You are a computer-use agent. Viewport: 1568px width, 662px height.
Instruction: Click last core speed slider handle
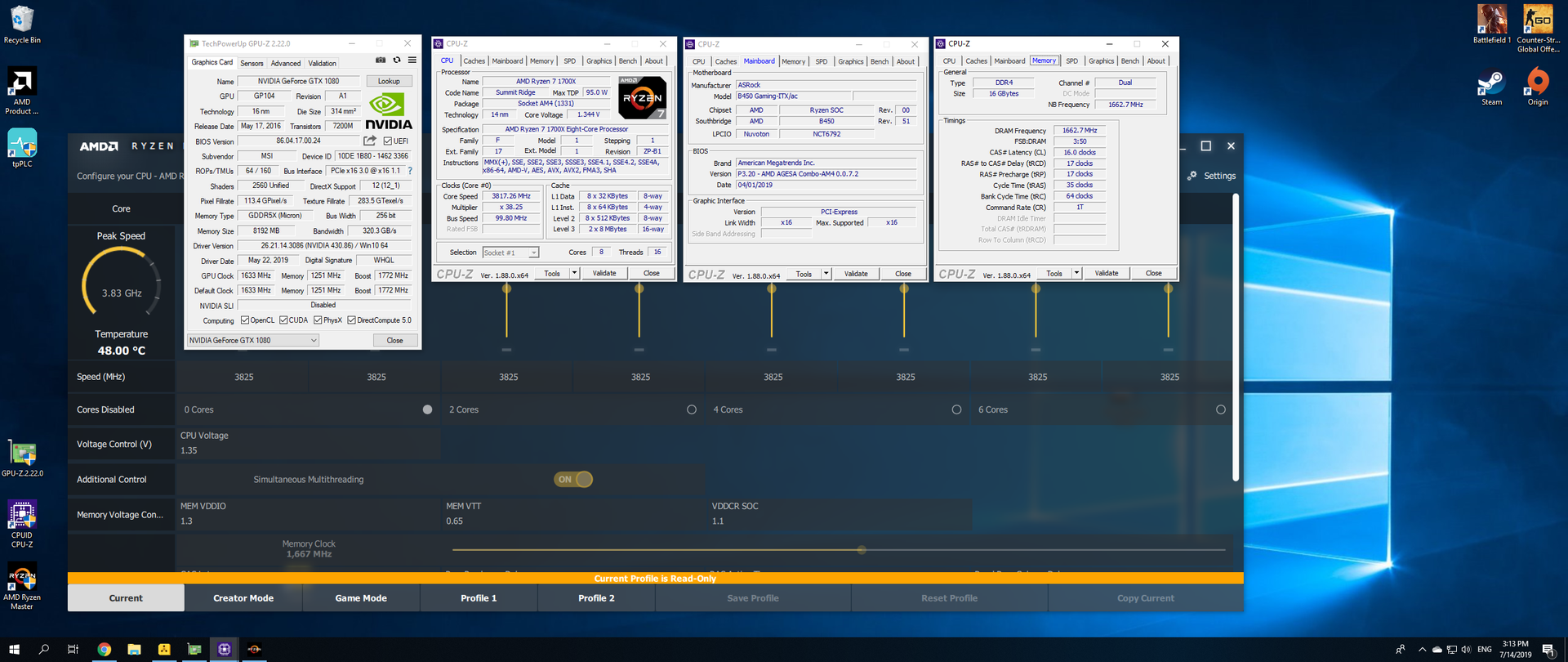[x=1169, y=289]
